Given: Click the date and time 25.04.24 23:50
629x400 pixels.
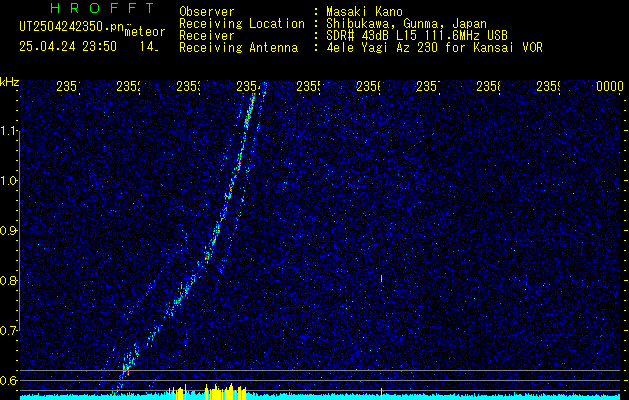Looking at the screenshot, I should pyautogui.click(x=68, y=47).
